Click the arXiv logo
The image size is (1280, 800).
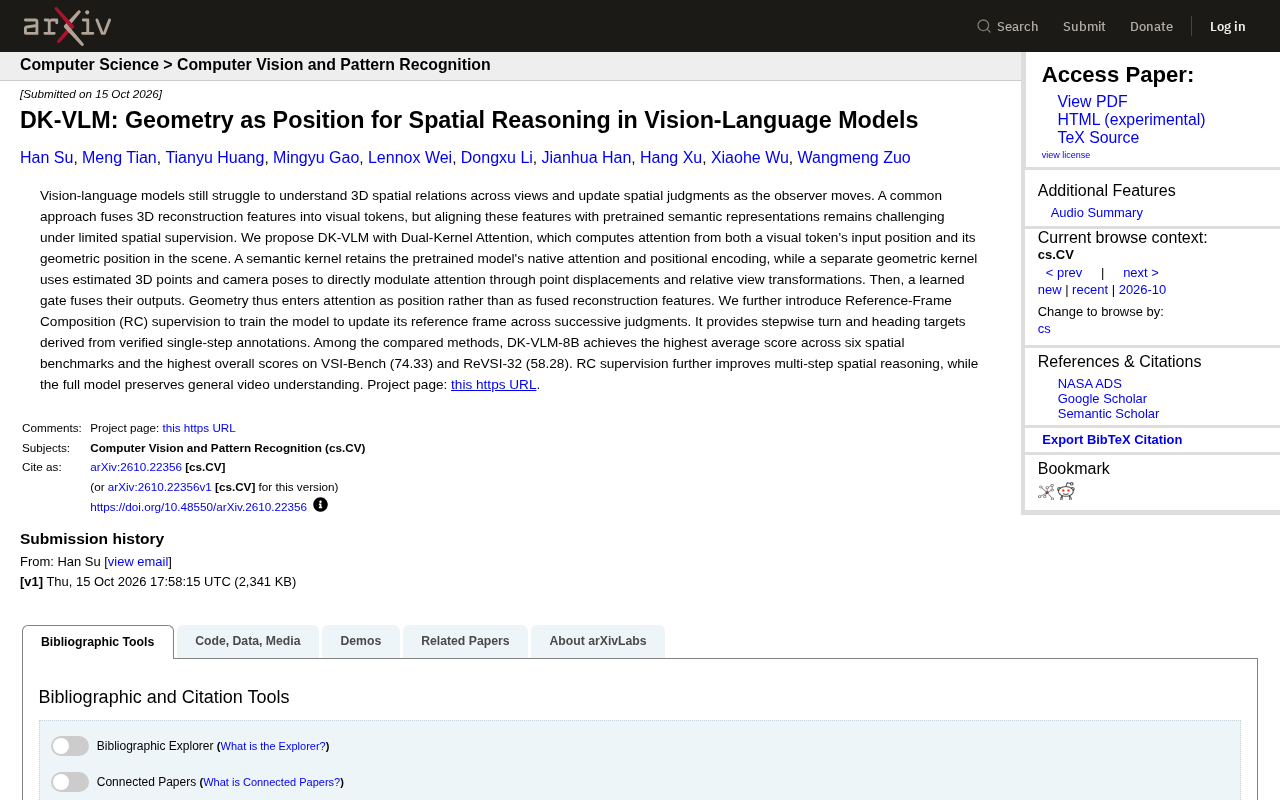tap(67, 26)
